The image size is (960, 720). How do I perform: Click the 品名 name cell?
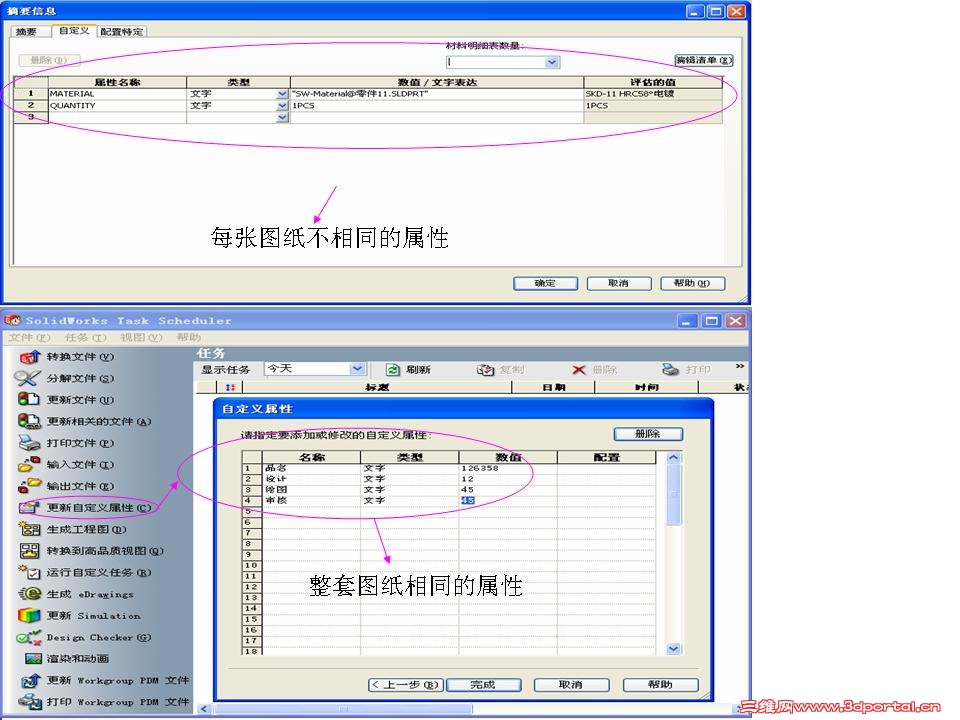(x=312, y=468)
